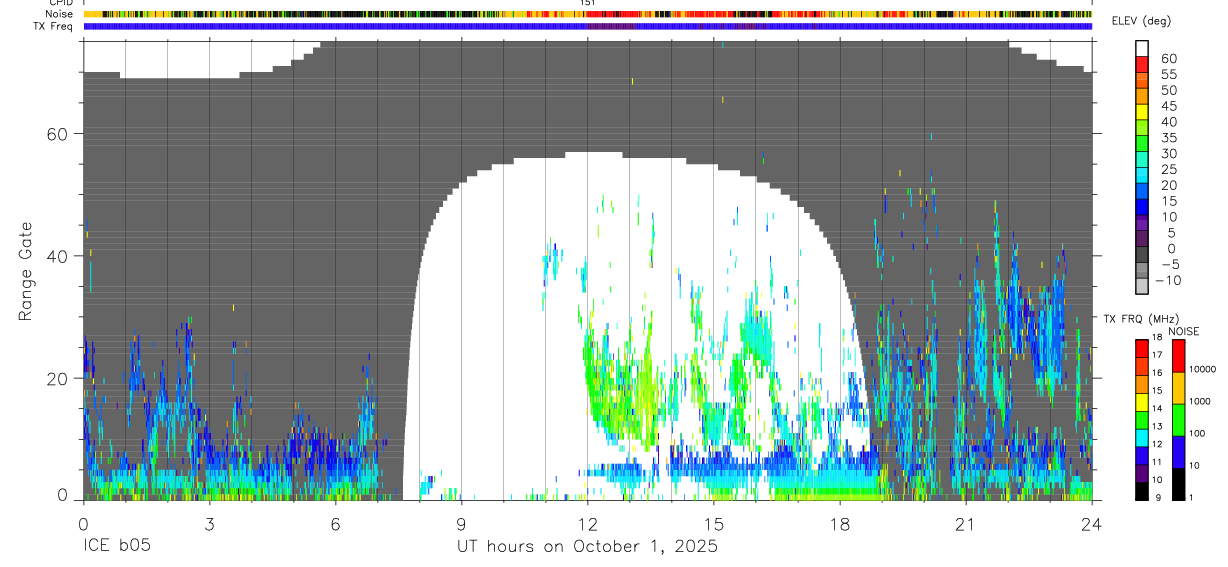Click the red swatch atop the TX FRQ bar
The image size is (1228, 567).
click(x=1142, y=348)
